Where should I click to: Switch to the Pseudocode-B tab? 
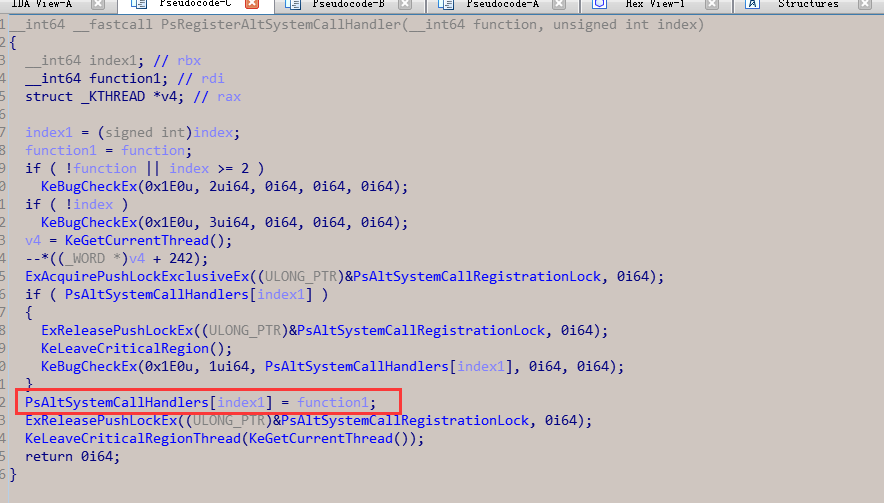(x=348, y=5)
